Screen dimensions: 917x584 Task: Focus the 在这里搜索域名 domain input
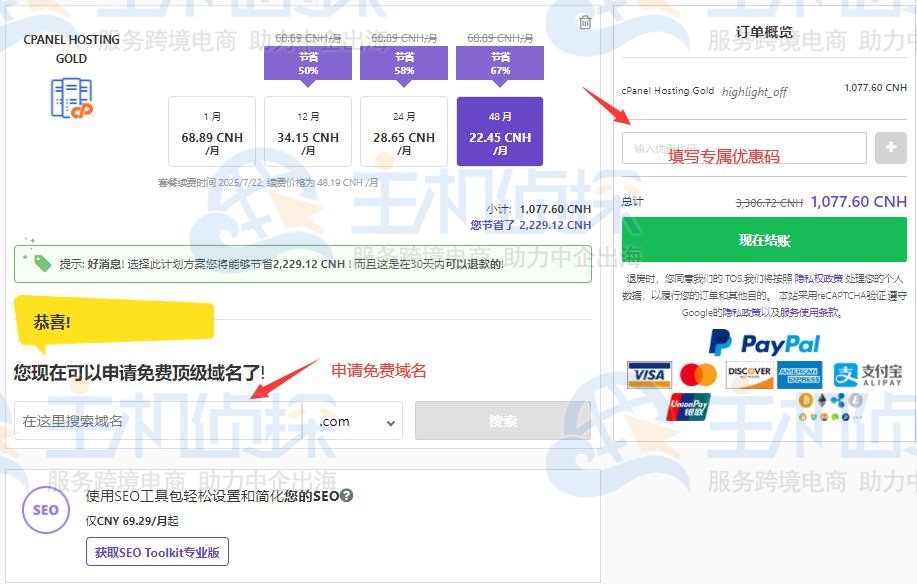pos(158,421)
